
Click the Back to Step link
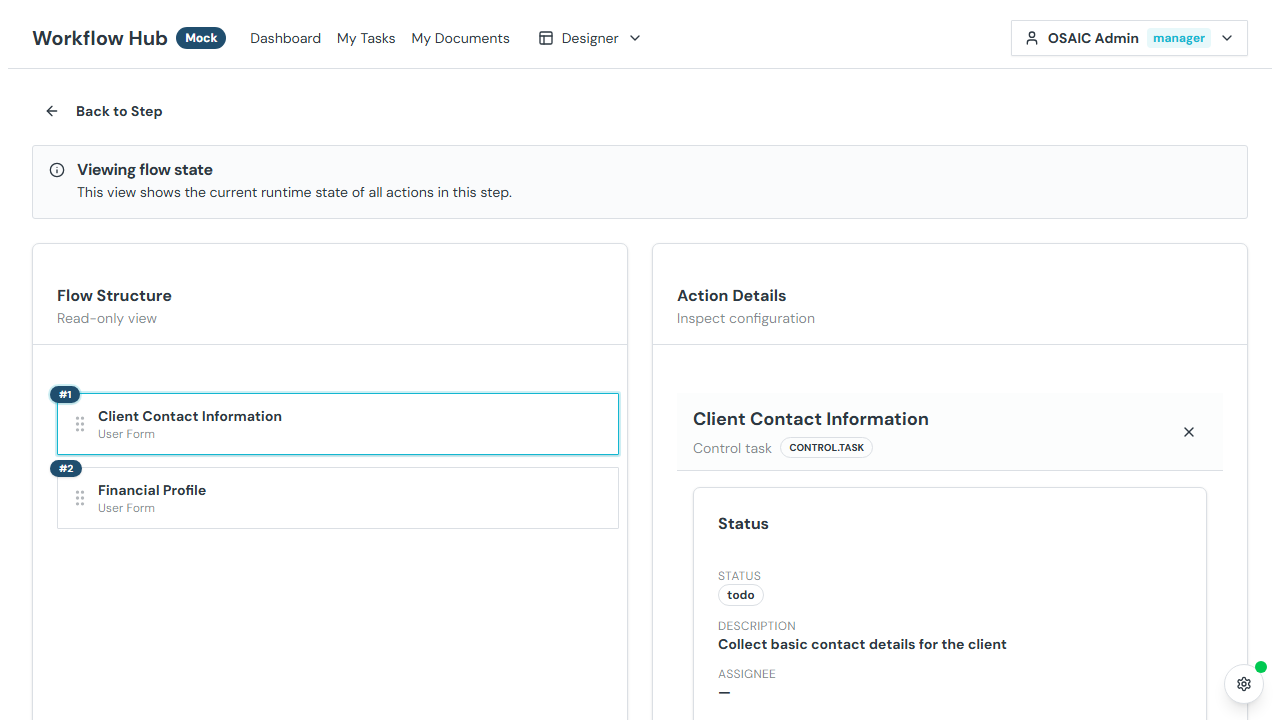tap(119, 111)
